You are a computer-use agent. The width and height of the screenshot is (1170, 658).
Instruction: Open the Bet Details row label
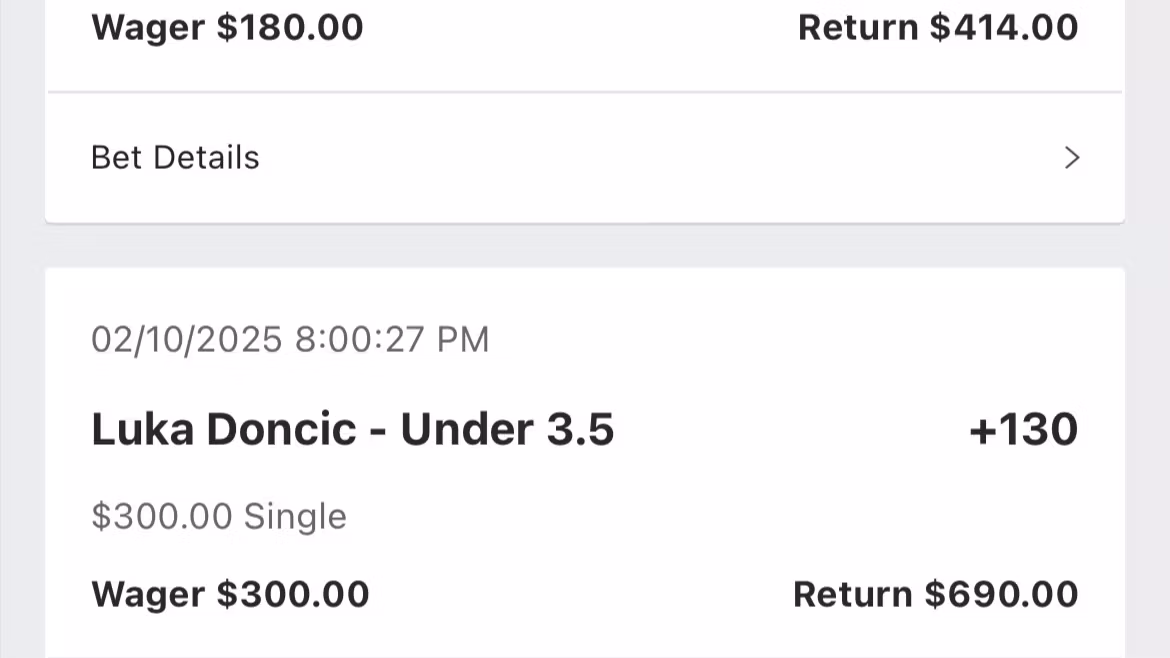(175, 158)
